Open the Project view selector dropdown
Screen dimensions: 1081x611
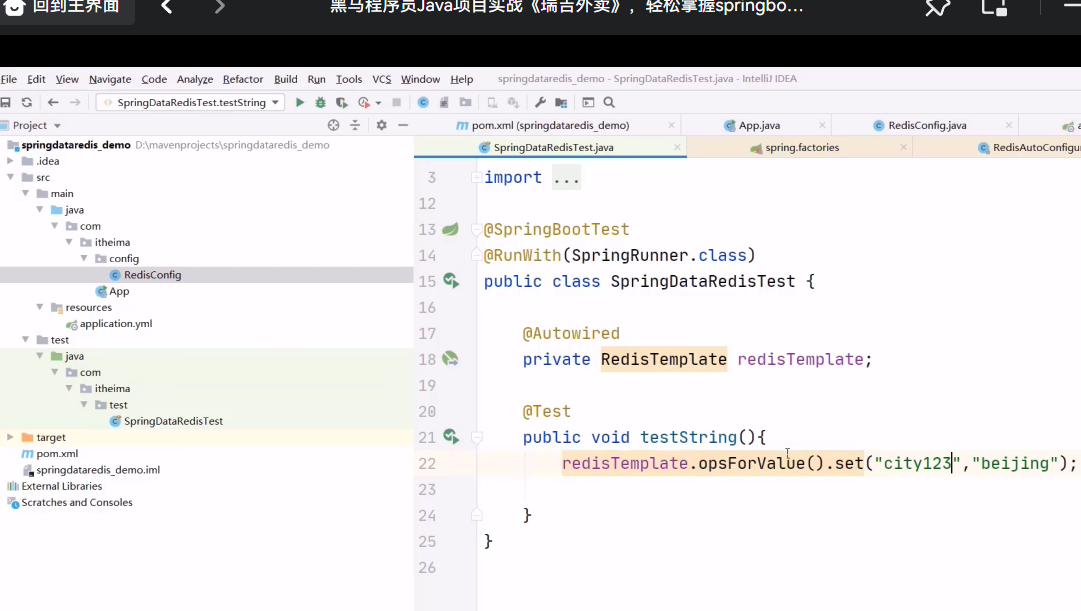pos(57,126)
